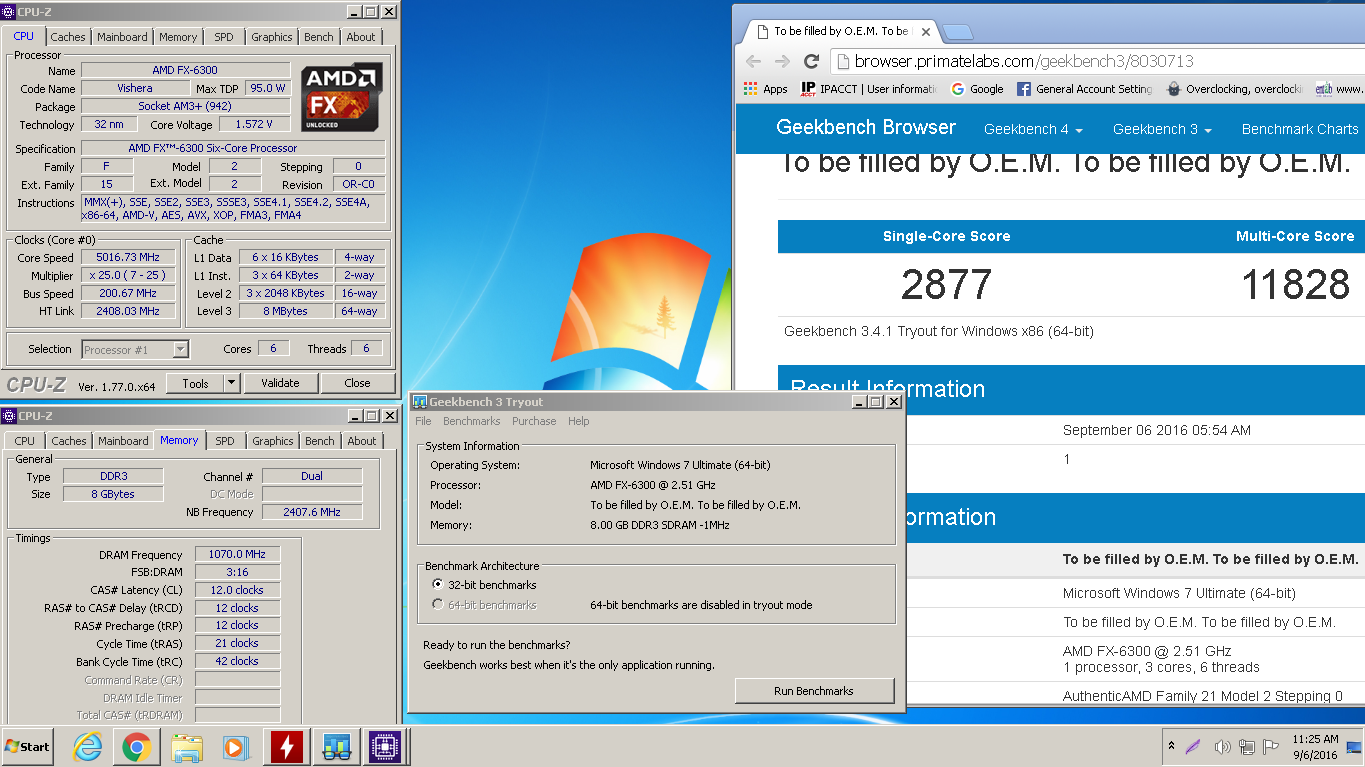1365x767 pixels.
Task: Open the arrow next to the Tools button
Action: [232, 383]
